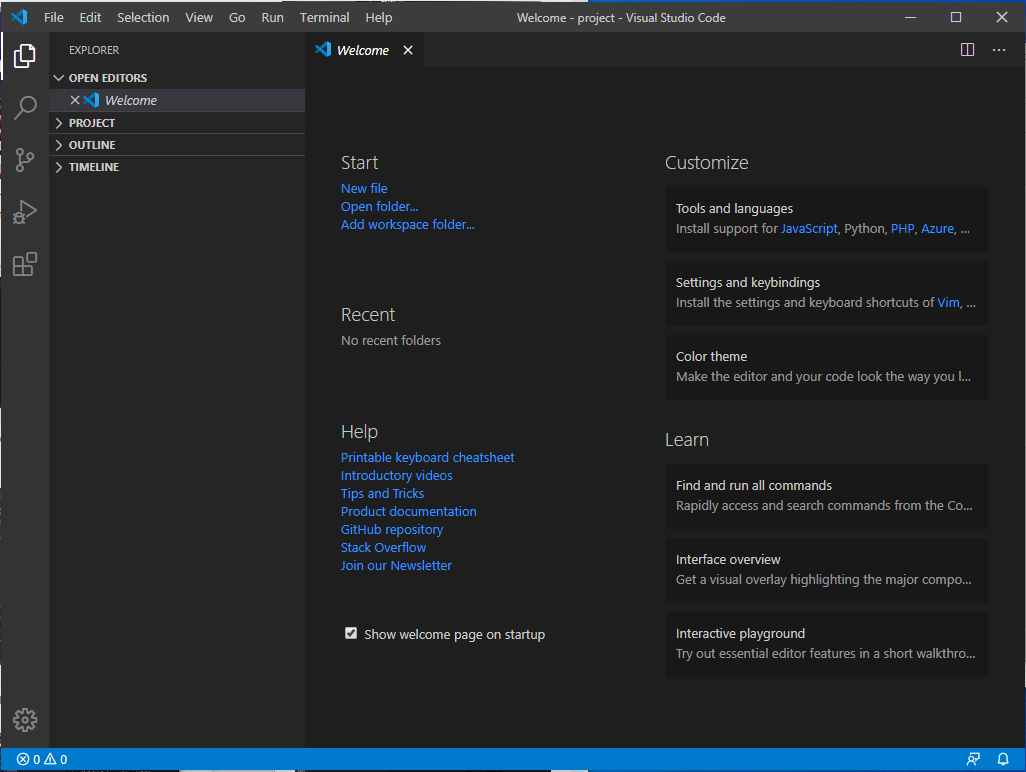Open the Interactive playground card
1026x772 pixels.
tap(826, 644)
